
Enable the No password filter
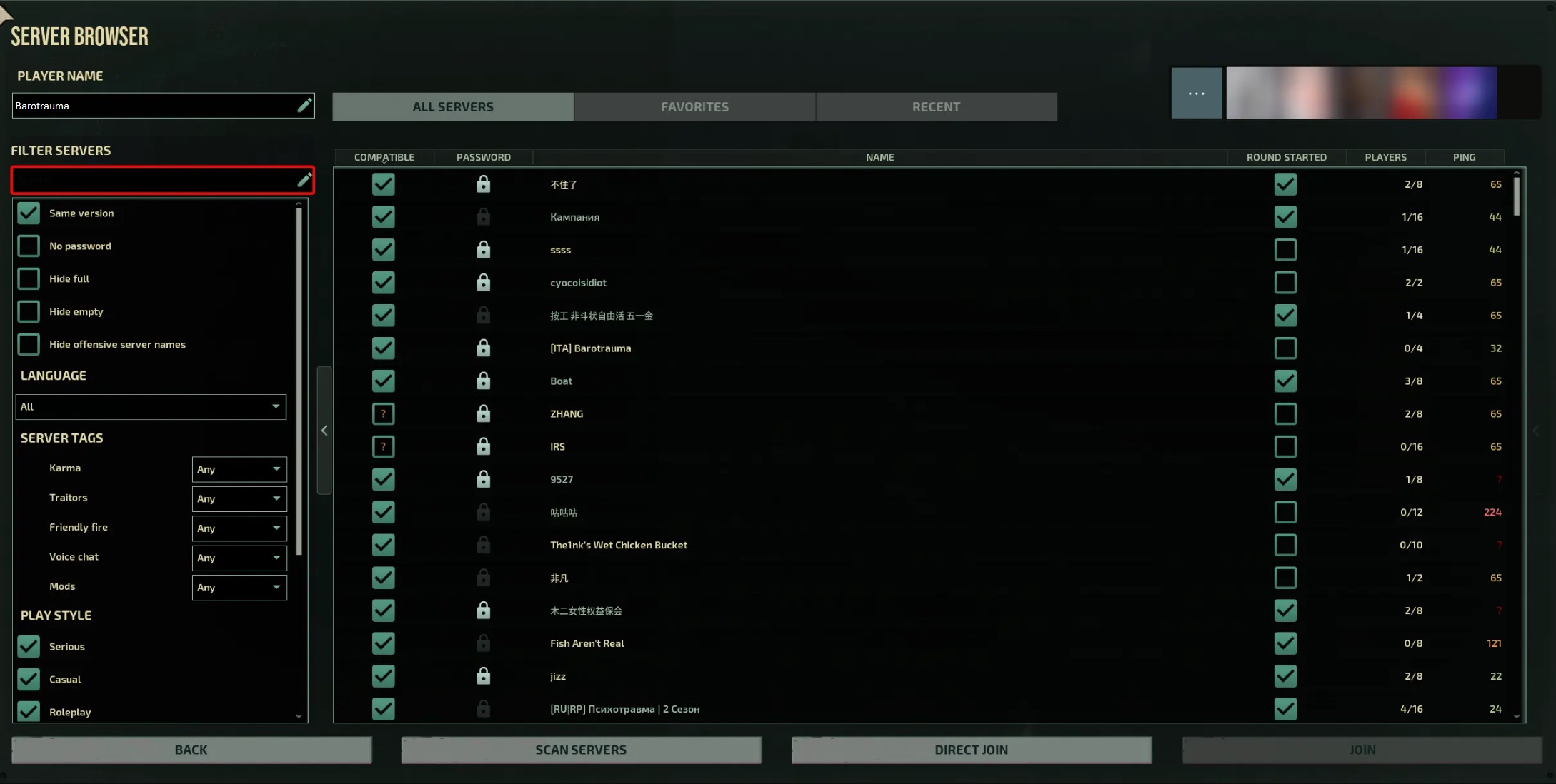[x=29, y=246]
